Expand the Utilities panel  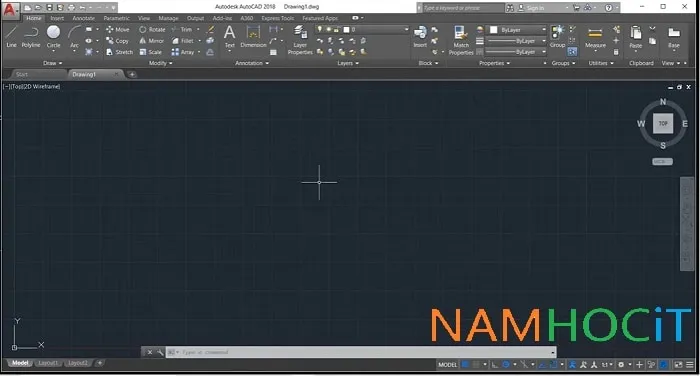pos(601,63)
